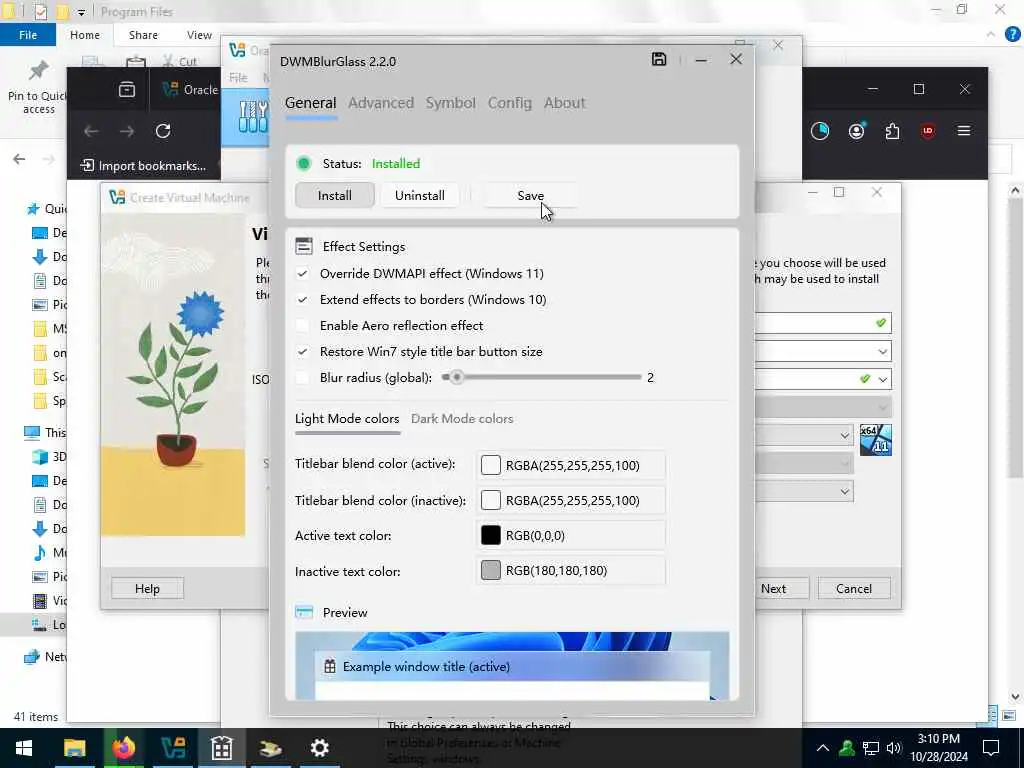Open the Settings gear on the taskbar

pyautogui.click(x=319, y=748)
